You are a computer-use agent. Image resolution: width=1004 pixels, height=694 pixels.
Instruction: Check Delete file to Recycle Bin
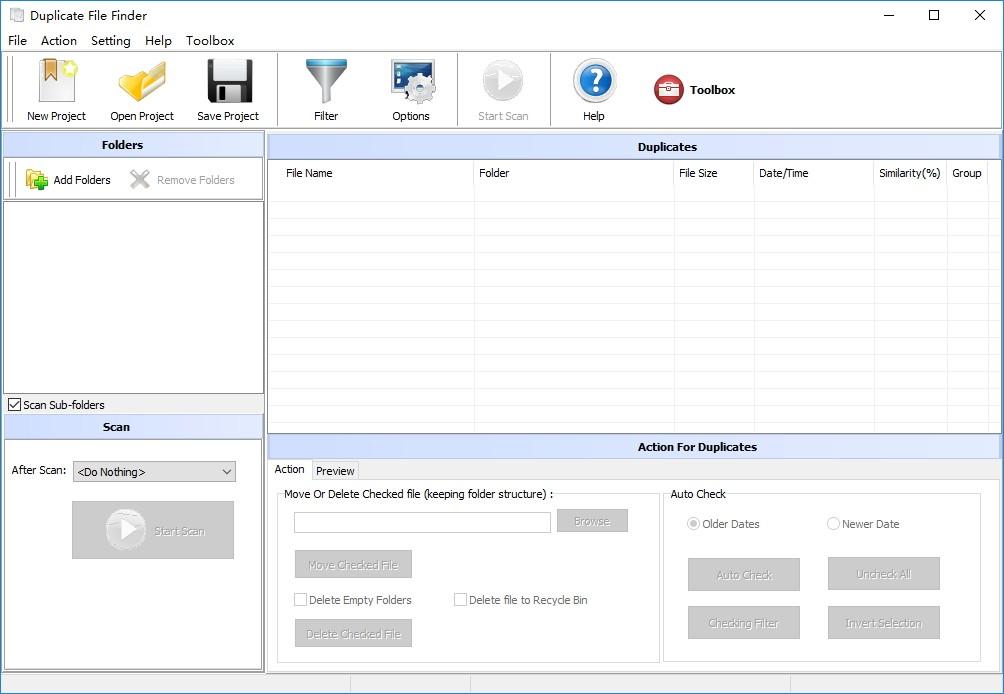tap(460, 600)
